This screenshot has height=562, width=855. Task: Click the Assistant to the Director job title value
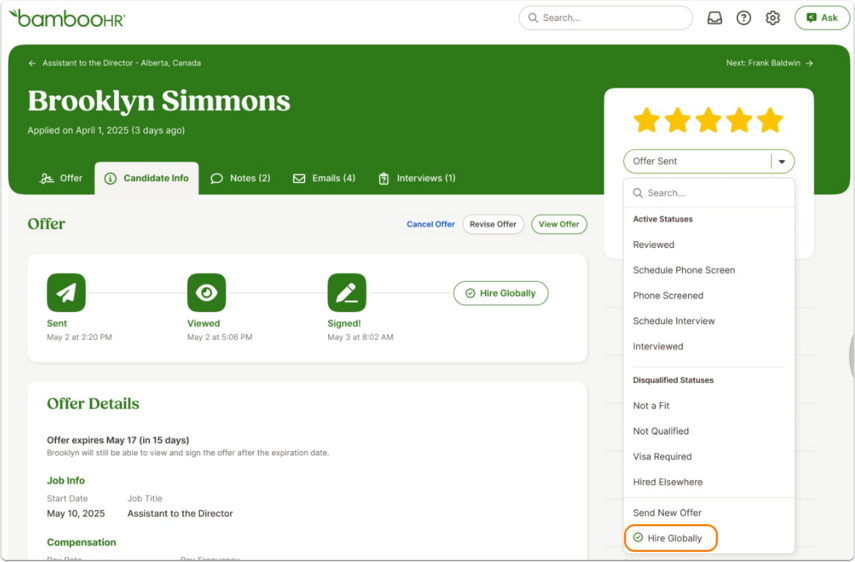click(180, 513)
